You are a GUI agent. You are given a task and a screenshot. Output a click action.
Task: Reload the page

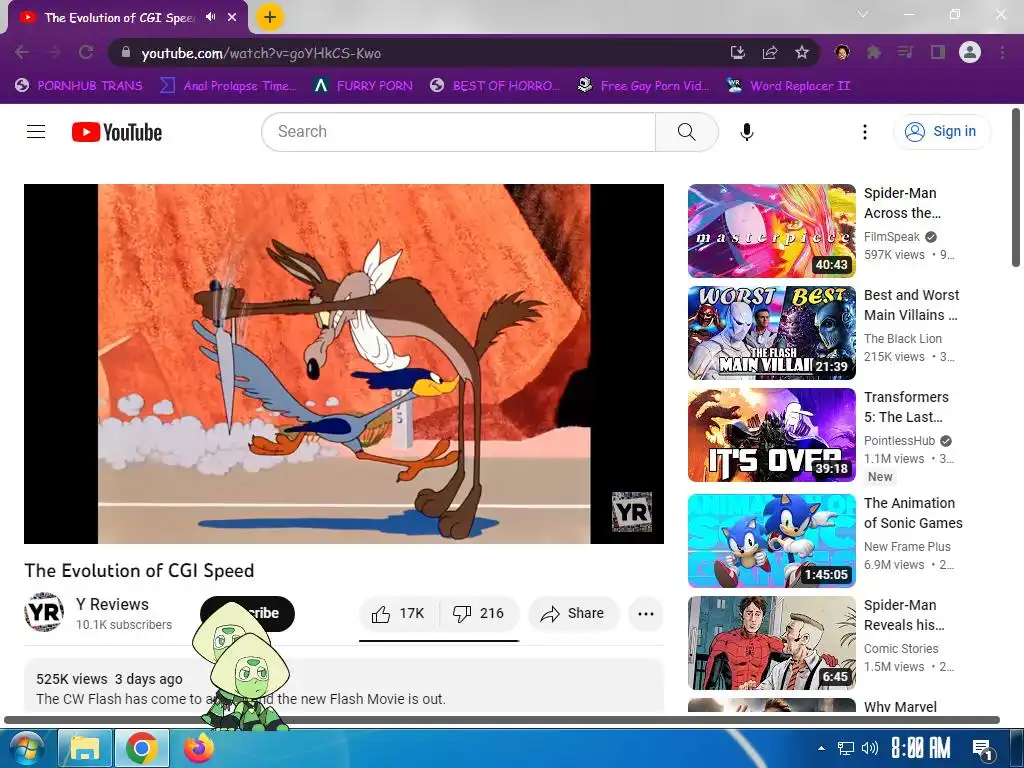click(86, 53)
